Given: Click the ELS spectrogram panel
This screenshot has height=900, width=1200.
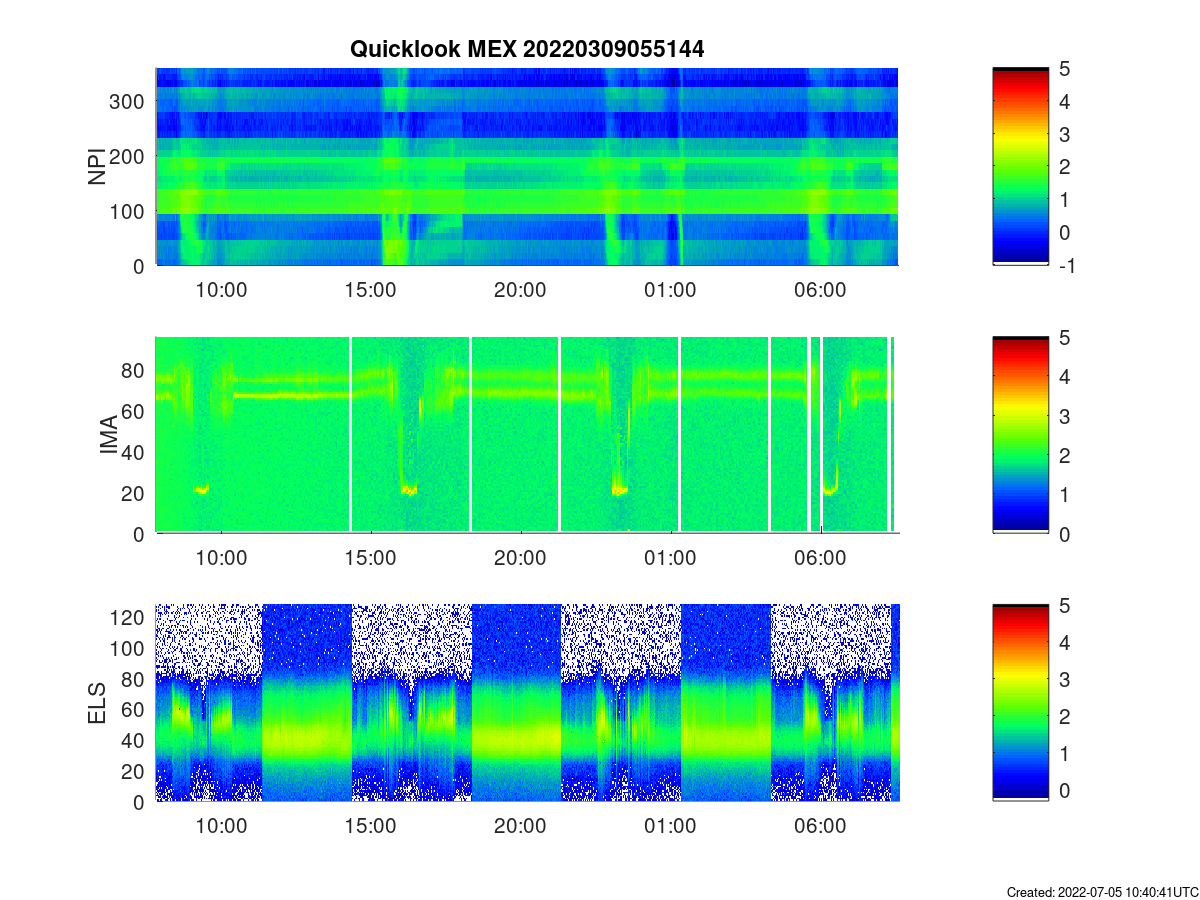Looking at the screenshot, I should [x=527, y=703].
